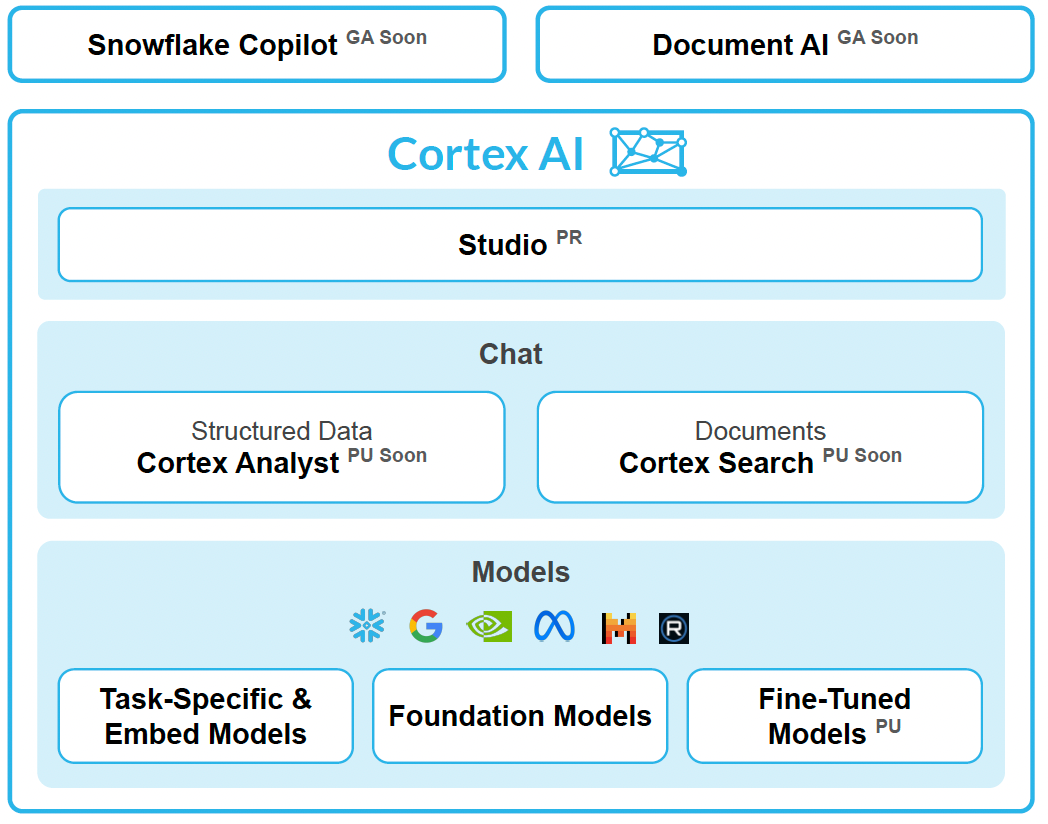This screenshot has height=824, width=1048.
Task: Click the Structured Data label
Action: [x=281, y=431]
